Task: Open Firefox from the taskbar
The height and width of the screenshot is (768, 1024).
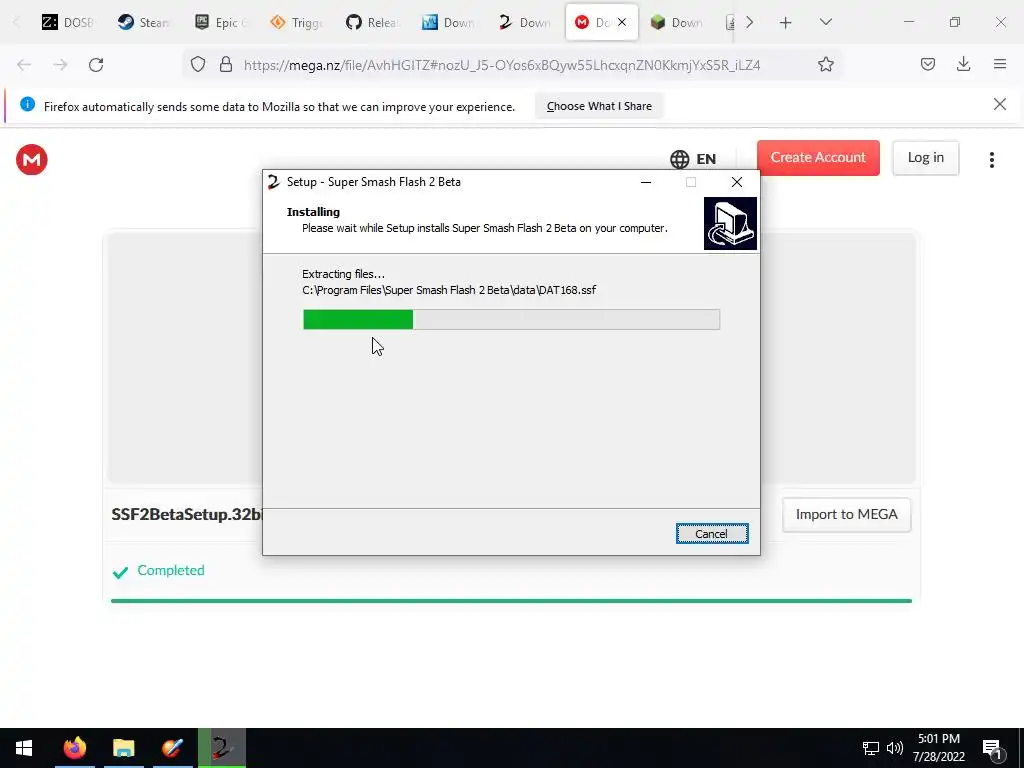Action: 74,748
